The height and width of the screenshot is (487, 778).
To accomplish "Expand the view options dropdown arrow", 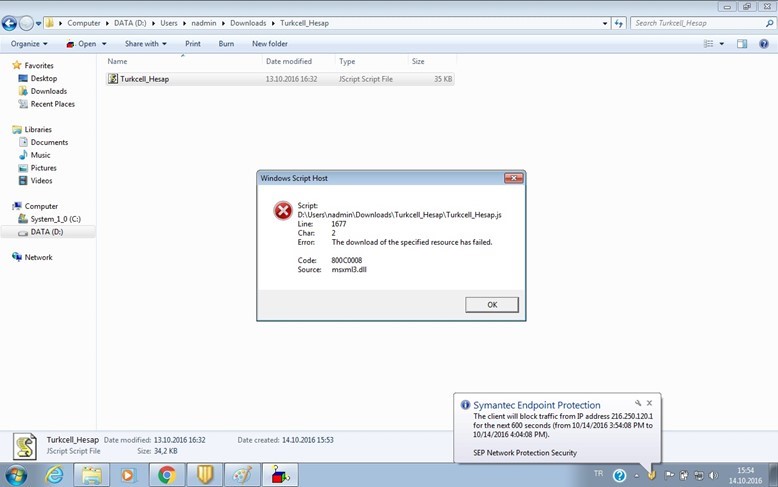I will [x=721, y=44].
